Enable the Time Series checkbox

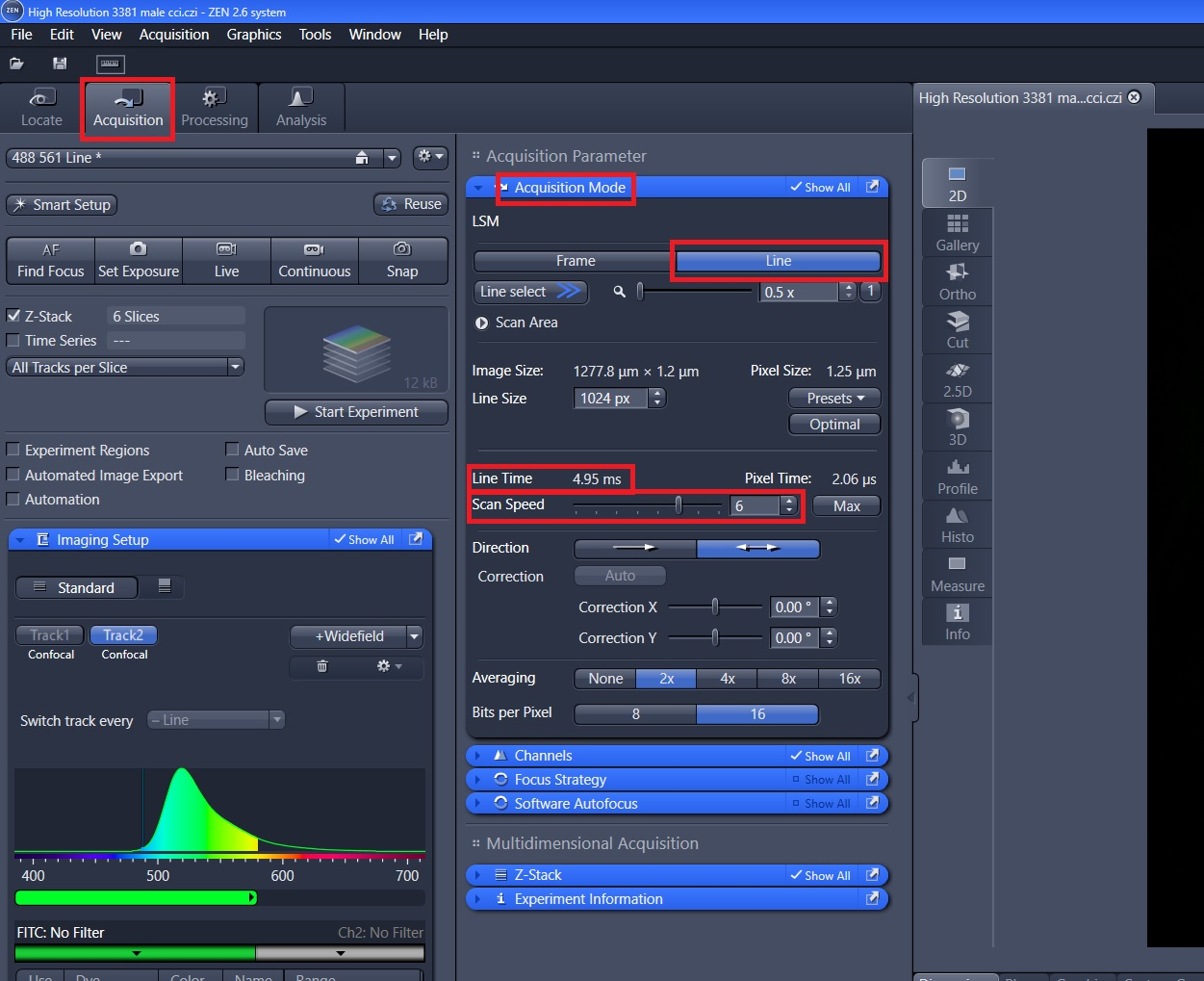13,341
